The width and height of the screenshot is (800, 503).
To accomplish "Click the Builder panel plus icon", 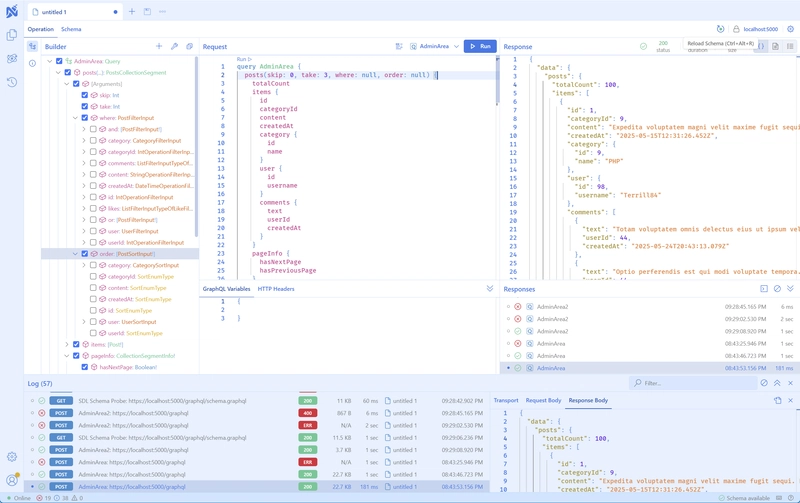I will coord(159,46).
